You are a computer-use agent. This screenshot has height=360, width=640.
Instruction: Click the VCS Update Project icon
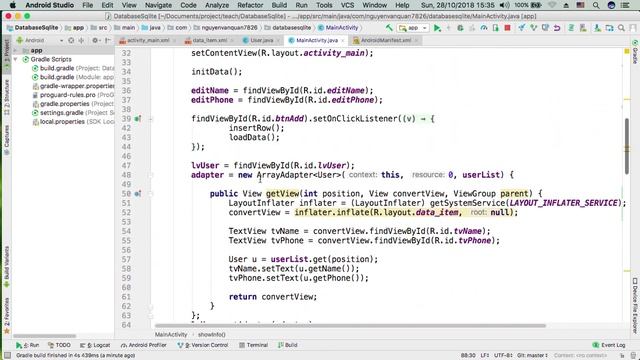click(522, 28)
